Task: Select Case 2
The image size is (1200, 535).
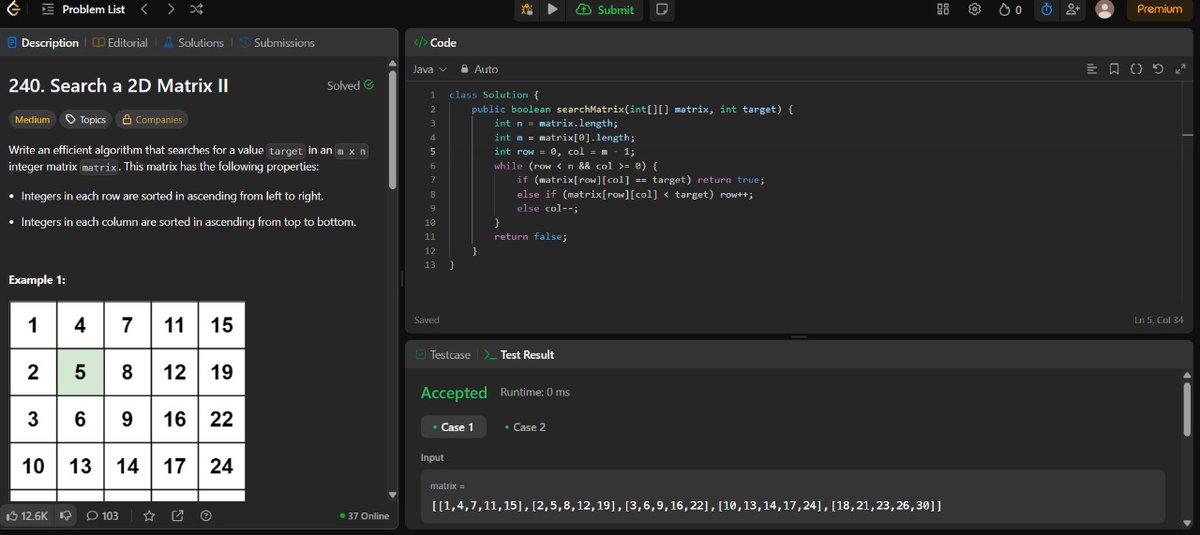Action: point(525,427)
